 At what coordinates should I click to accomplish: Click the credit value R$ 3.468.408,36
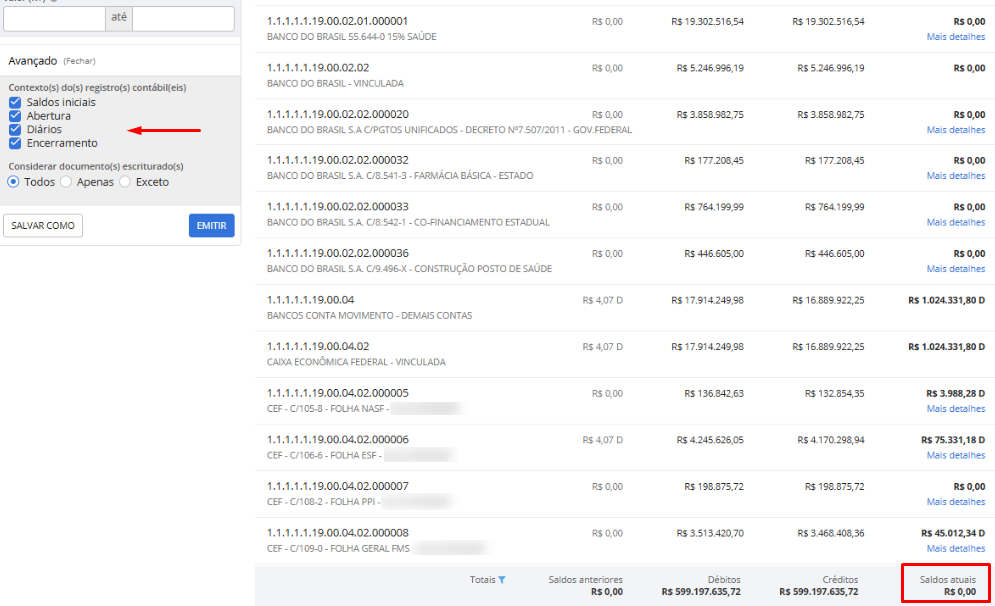[x=831, y=533]
